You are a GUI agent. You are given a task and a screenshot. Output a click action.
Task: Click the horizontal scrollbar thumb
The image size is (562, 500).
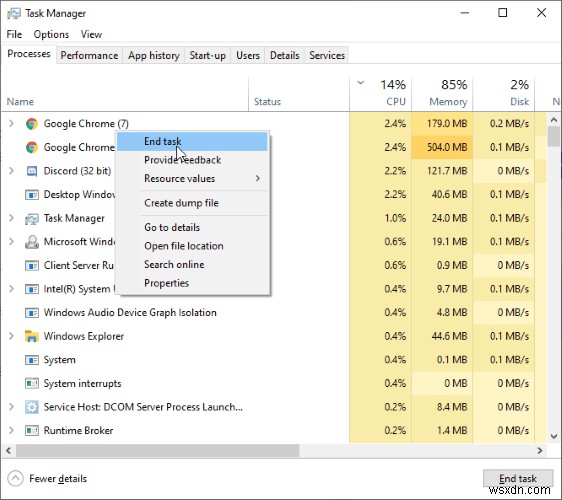tap(157, 451)
